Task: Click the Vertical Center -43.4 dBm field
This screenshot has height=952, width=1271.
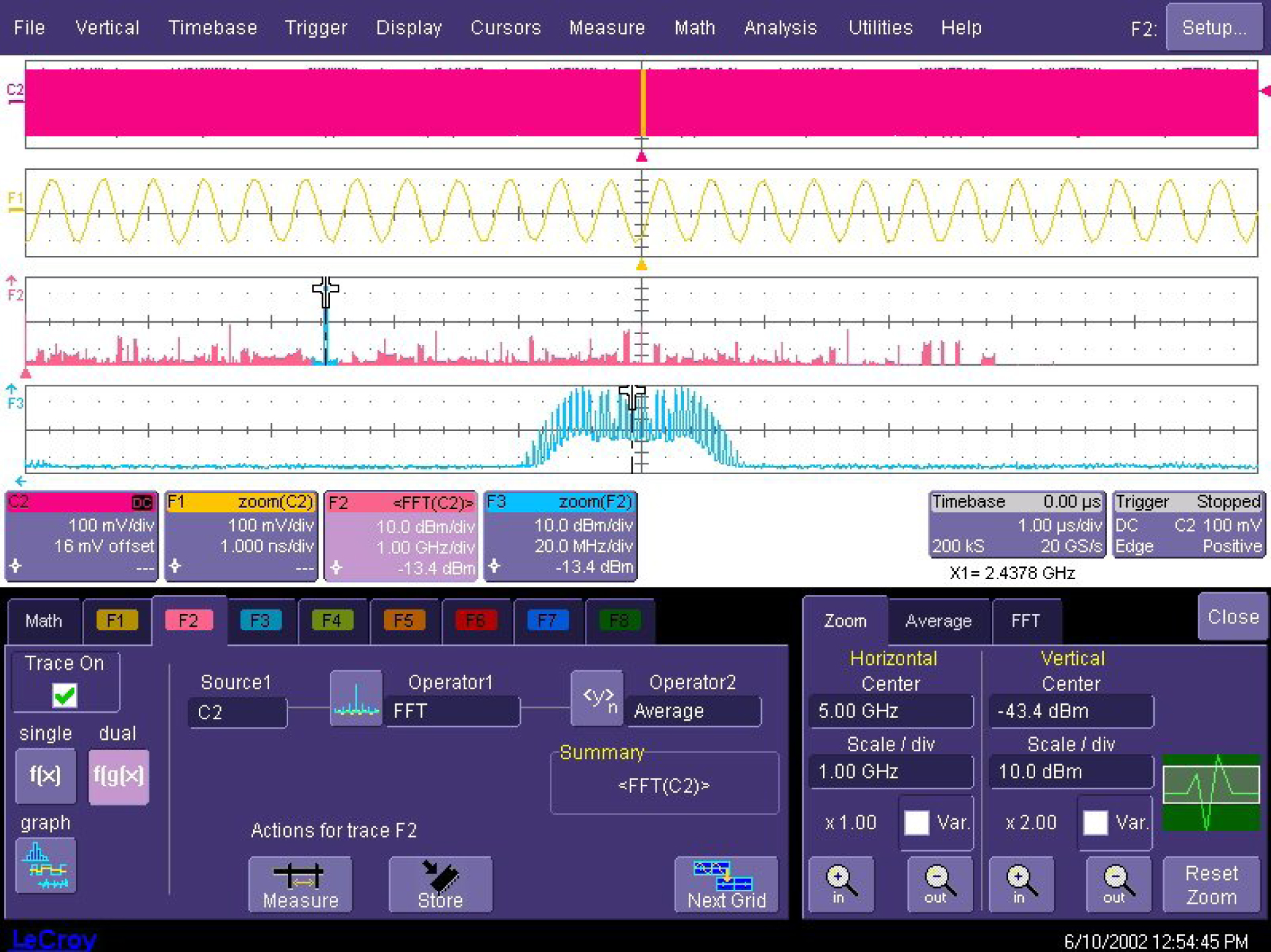Action: (1071, 711)
